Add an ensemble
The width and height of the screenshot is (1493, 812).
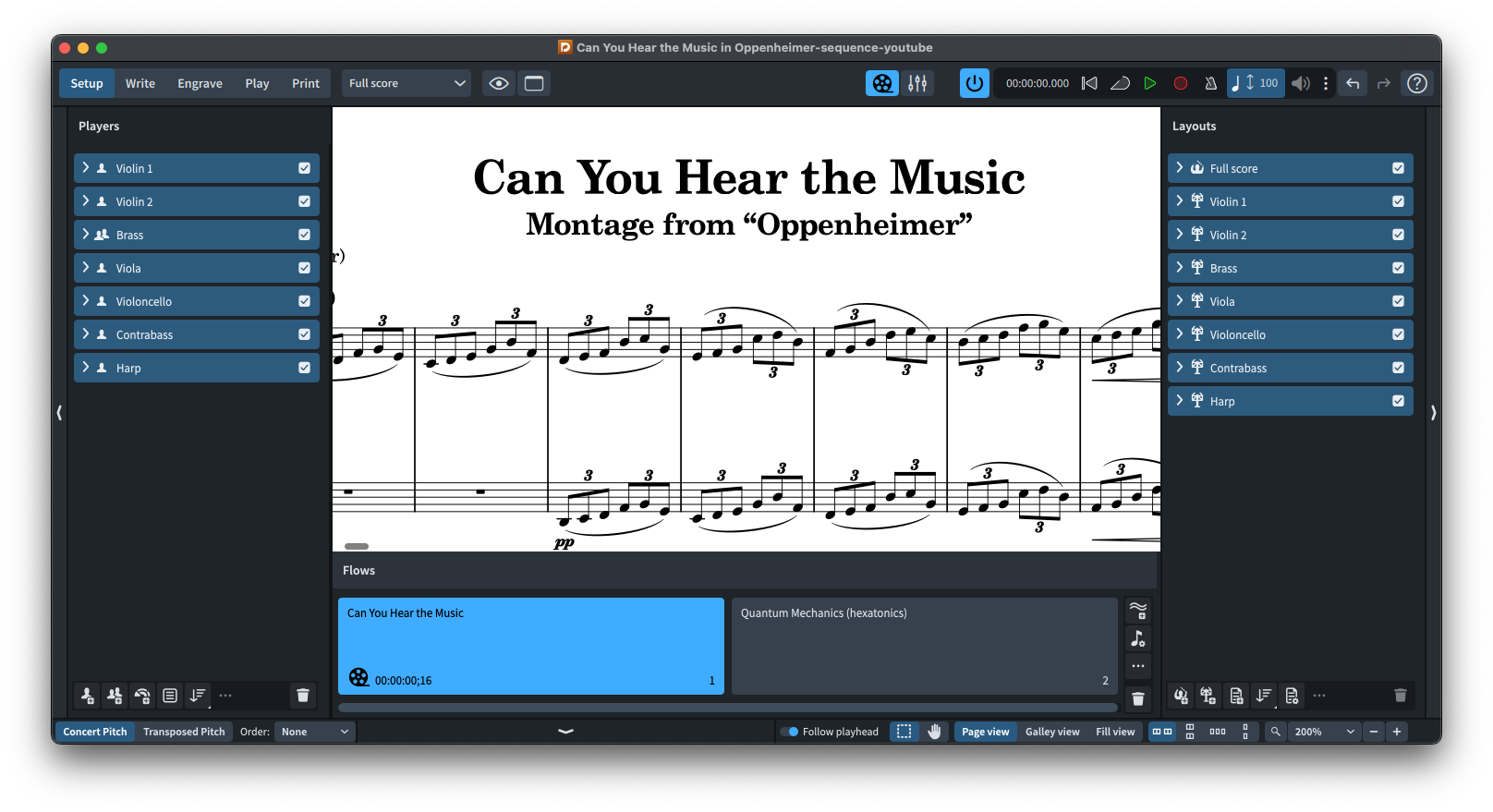142,696
